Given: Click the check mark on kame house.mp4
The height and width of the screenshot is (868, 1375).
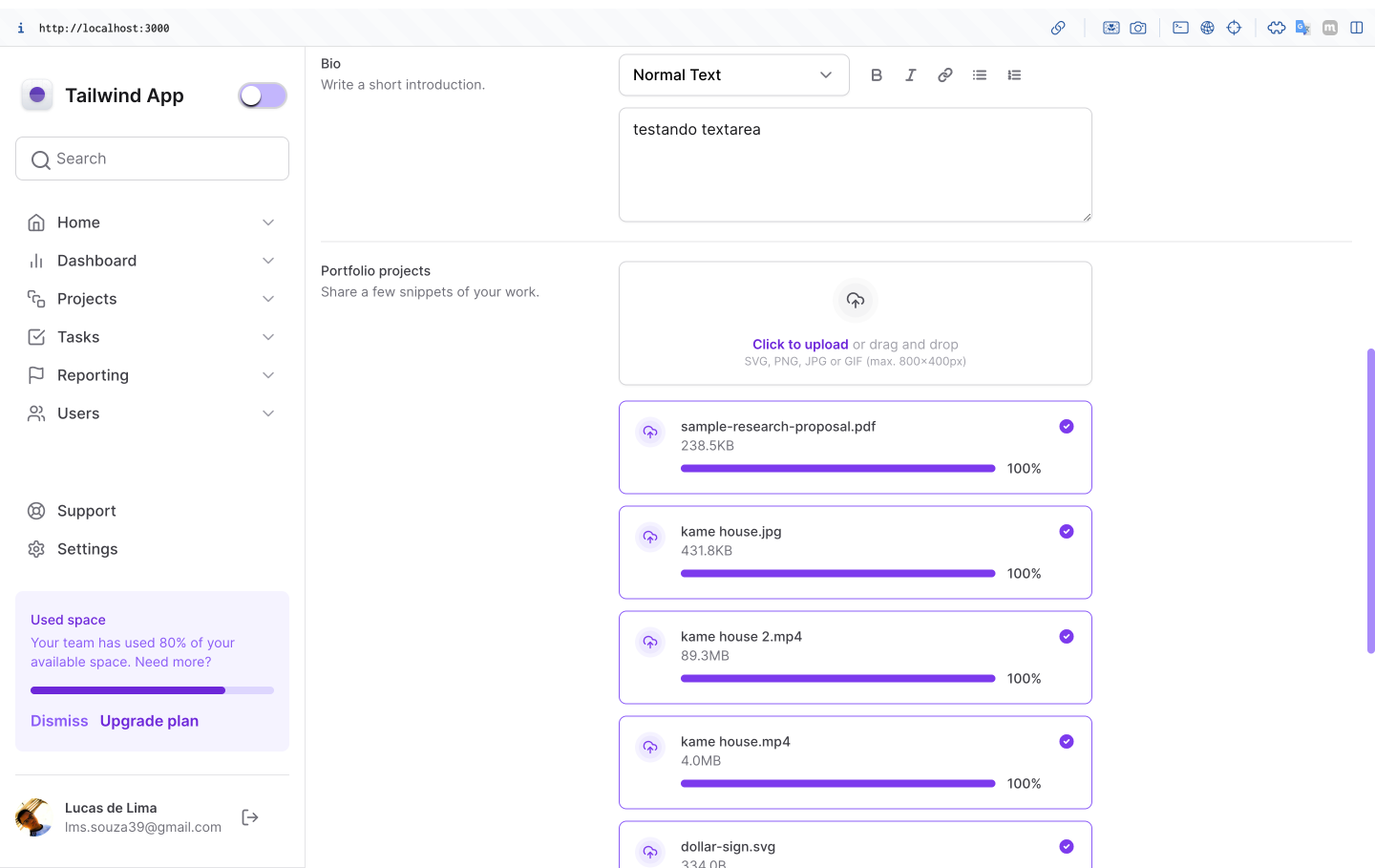Looking at the screenshot, I should coord(1067,742).
